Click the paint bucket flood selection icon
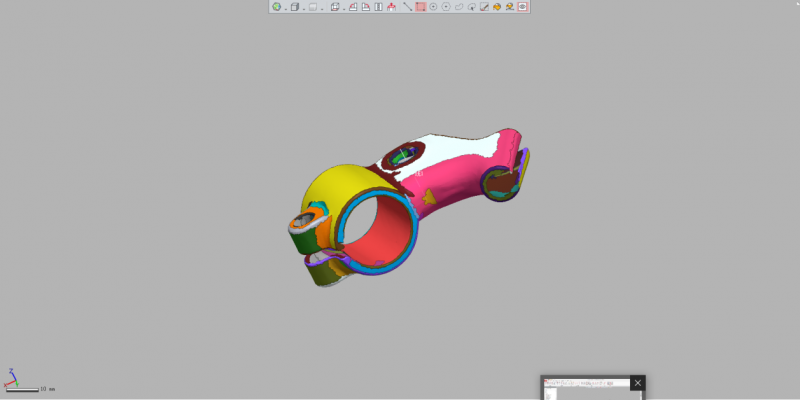 click(497, 7)
